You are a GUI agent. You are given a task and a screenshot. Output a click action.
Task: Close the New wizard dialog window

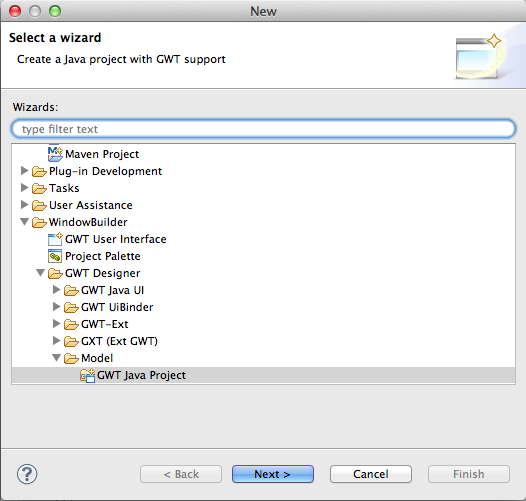coord(15,11)
